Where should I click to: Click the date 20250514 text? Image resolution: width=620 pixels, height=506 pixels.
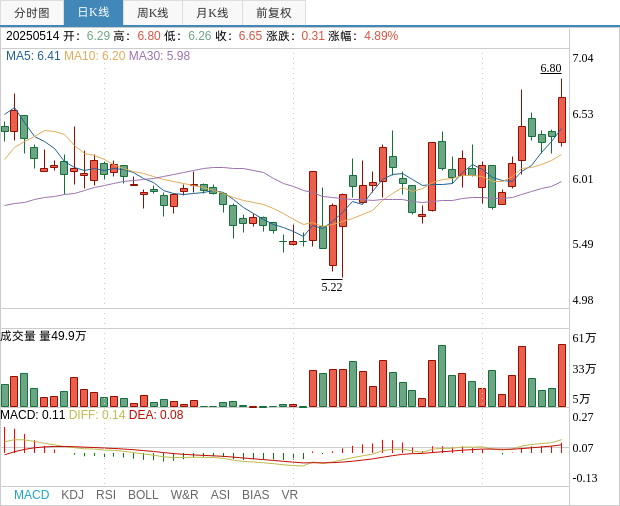click(x=32, y=36)
